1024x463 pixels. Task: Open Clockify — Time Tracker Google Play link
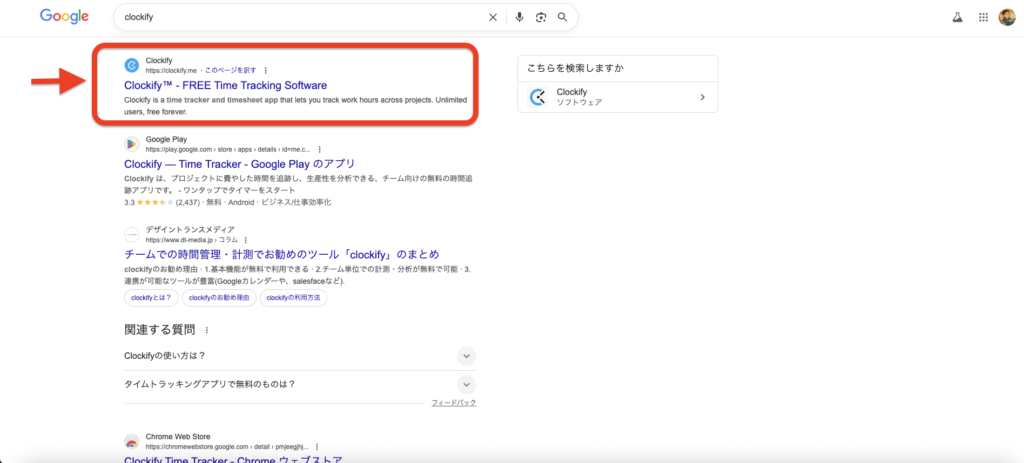(240, 163)
